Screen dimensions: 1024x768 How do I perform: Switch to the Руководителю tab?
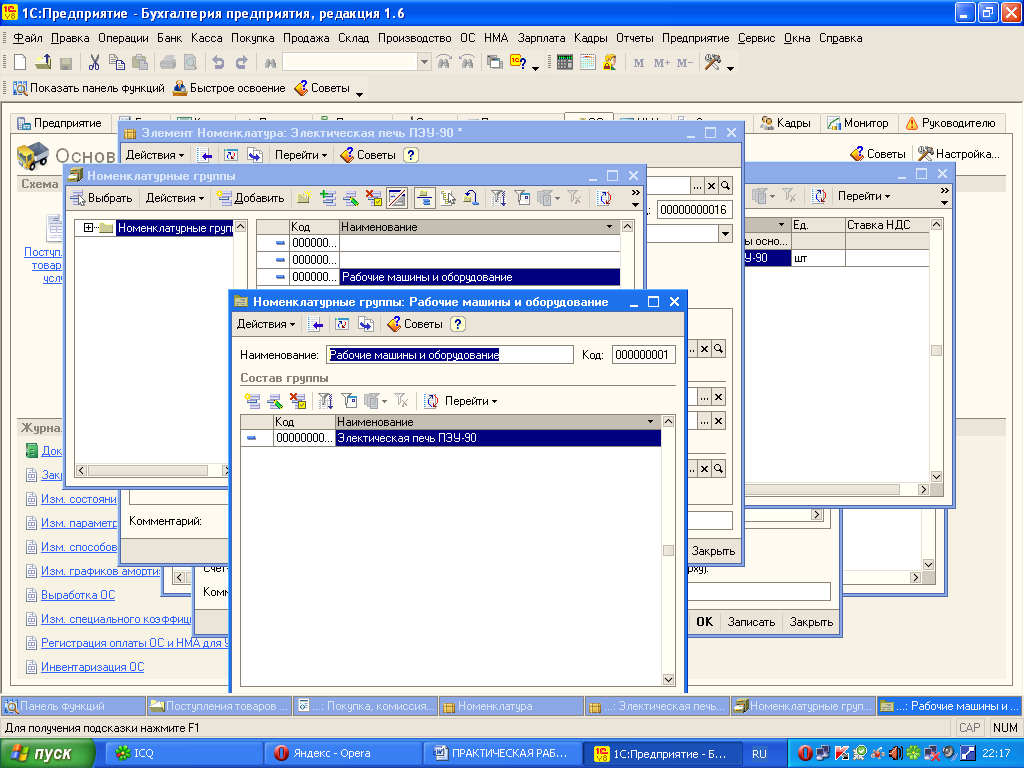coord(951,123)
